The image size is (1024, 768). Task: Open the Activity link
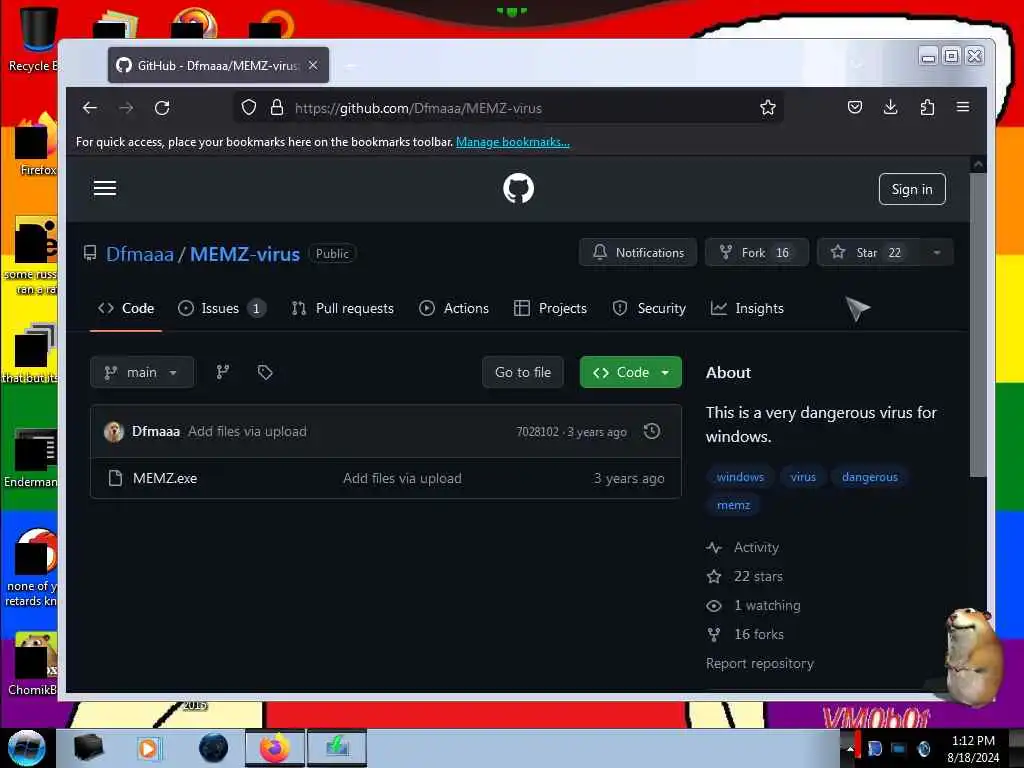(x=743, y=547)
